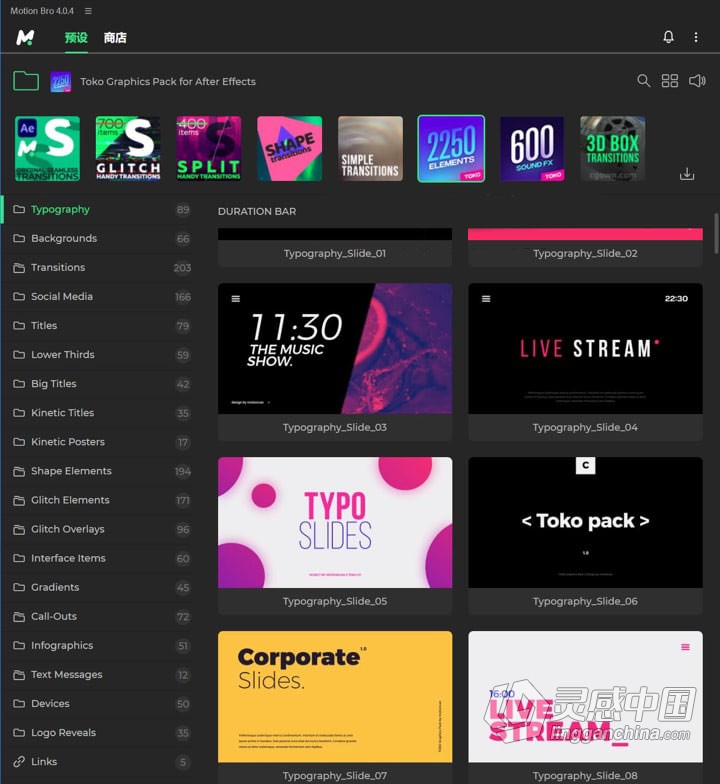Select the 2250 Elements pack
The image size is (720, 784).
tap(451, 148)
